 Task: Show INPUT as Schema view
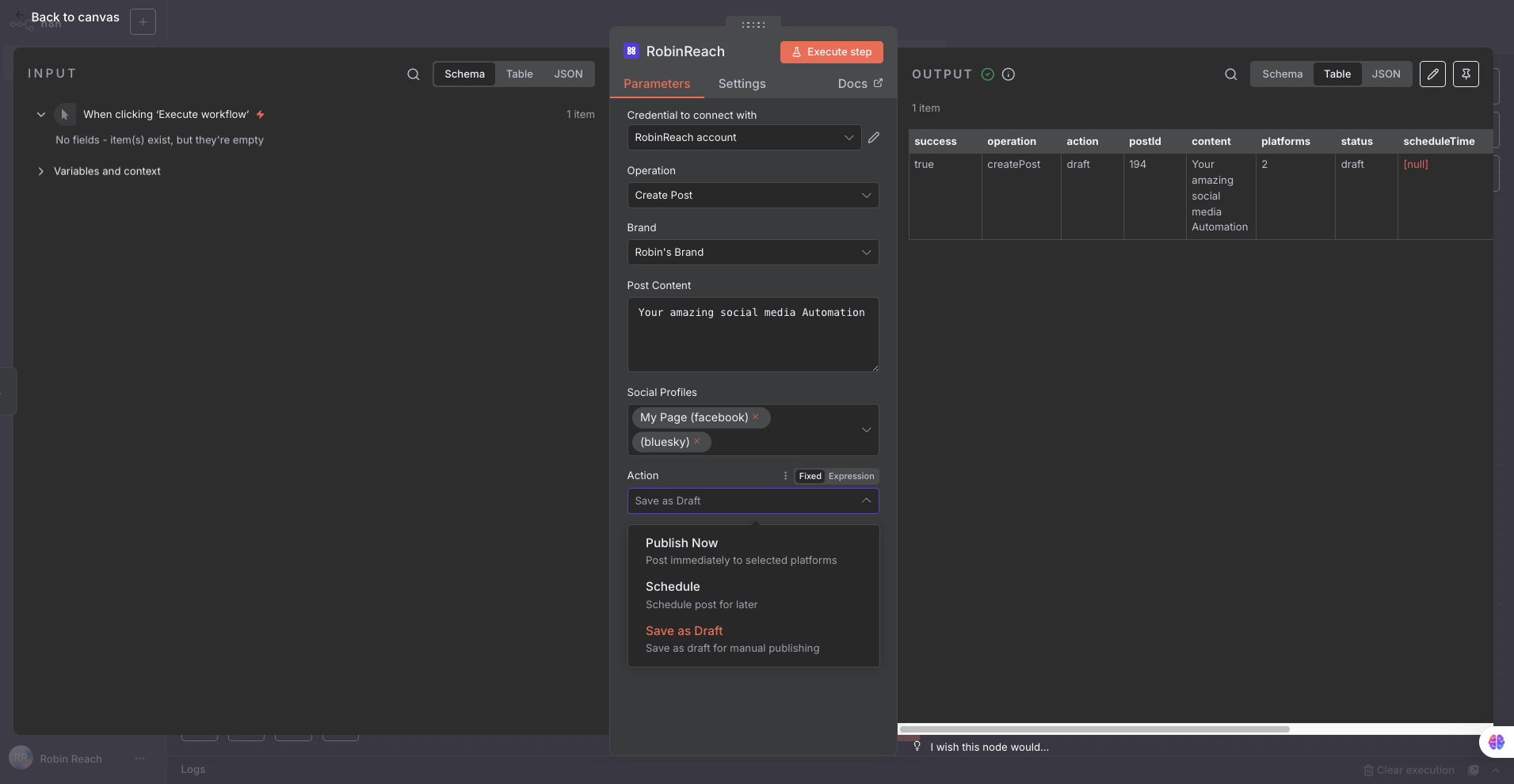coord(464,74)
